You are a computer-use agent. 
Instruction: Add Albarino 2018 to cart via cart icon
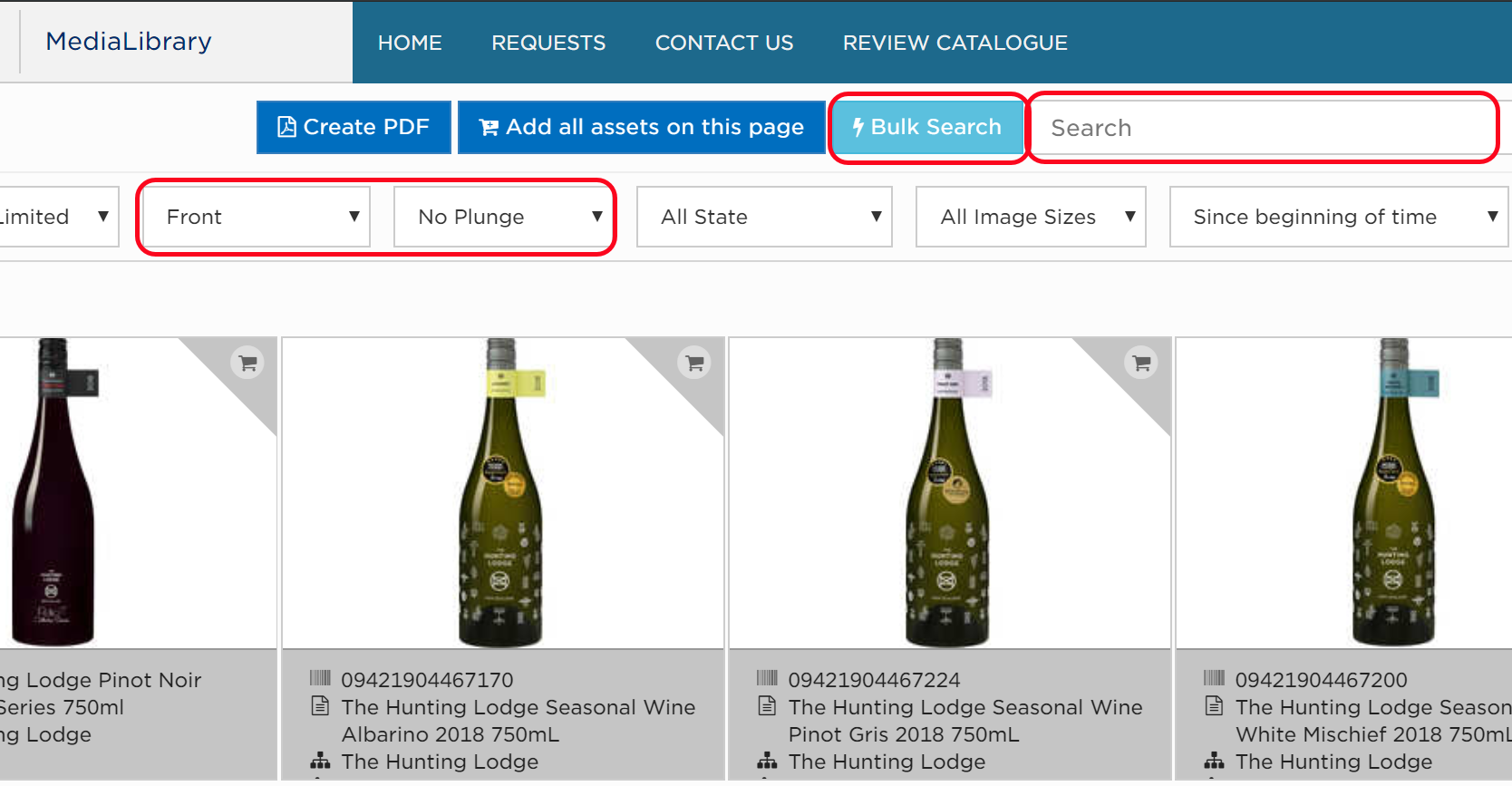point(694,364)
